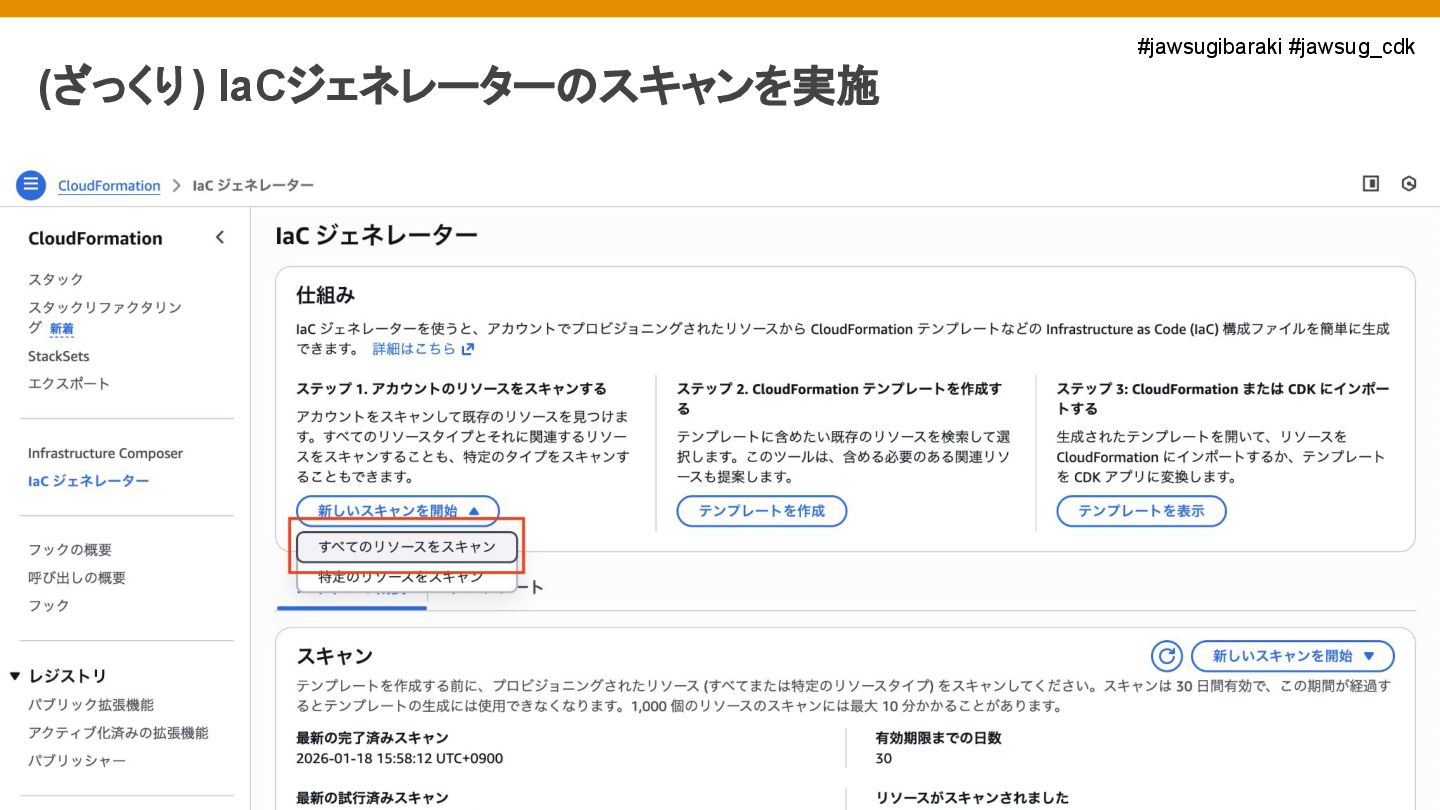Refresh the スキャン panel with the circular icon

pyautogui.click(x=1167, y=656)
